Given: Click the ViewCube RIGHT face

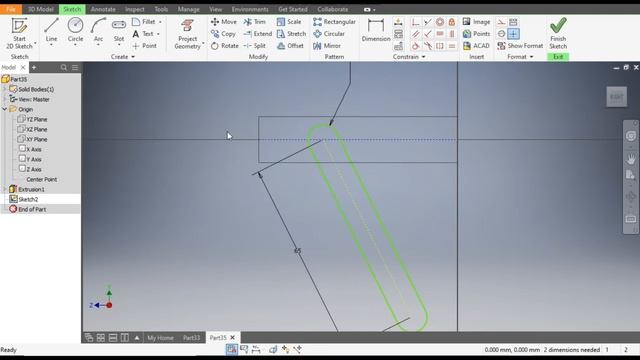Looking at the screenshot, I should click(x=616, y=97).
